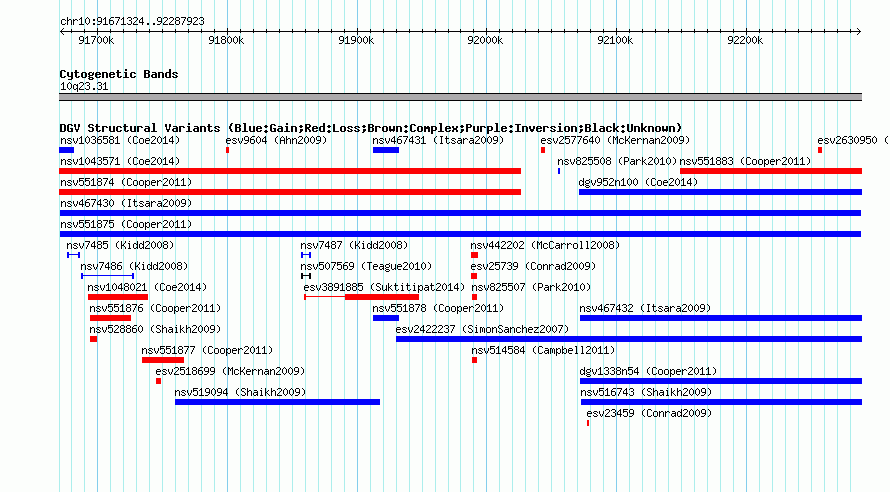
Task: Click the nsv528860 (Shaikh2009) label
Action: [155, 329]
